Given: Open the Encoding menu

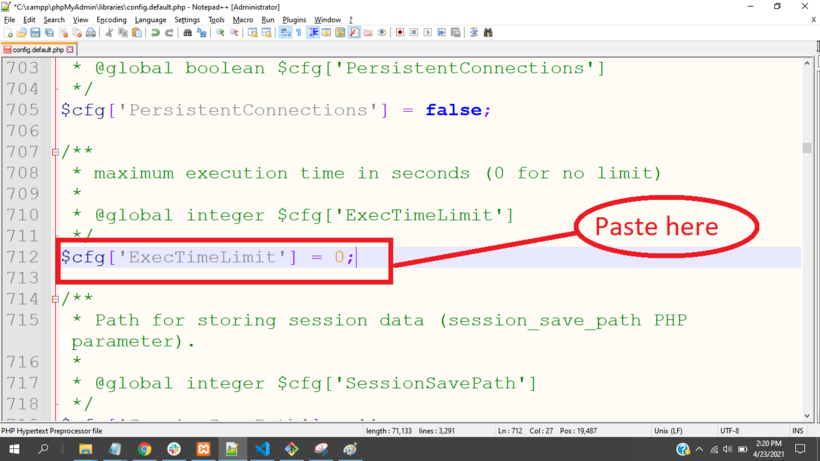Looking at the screenshot, I should [x=111, y=19].
